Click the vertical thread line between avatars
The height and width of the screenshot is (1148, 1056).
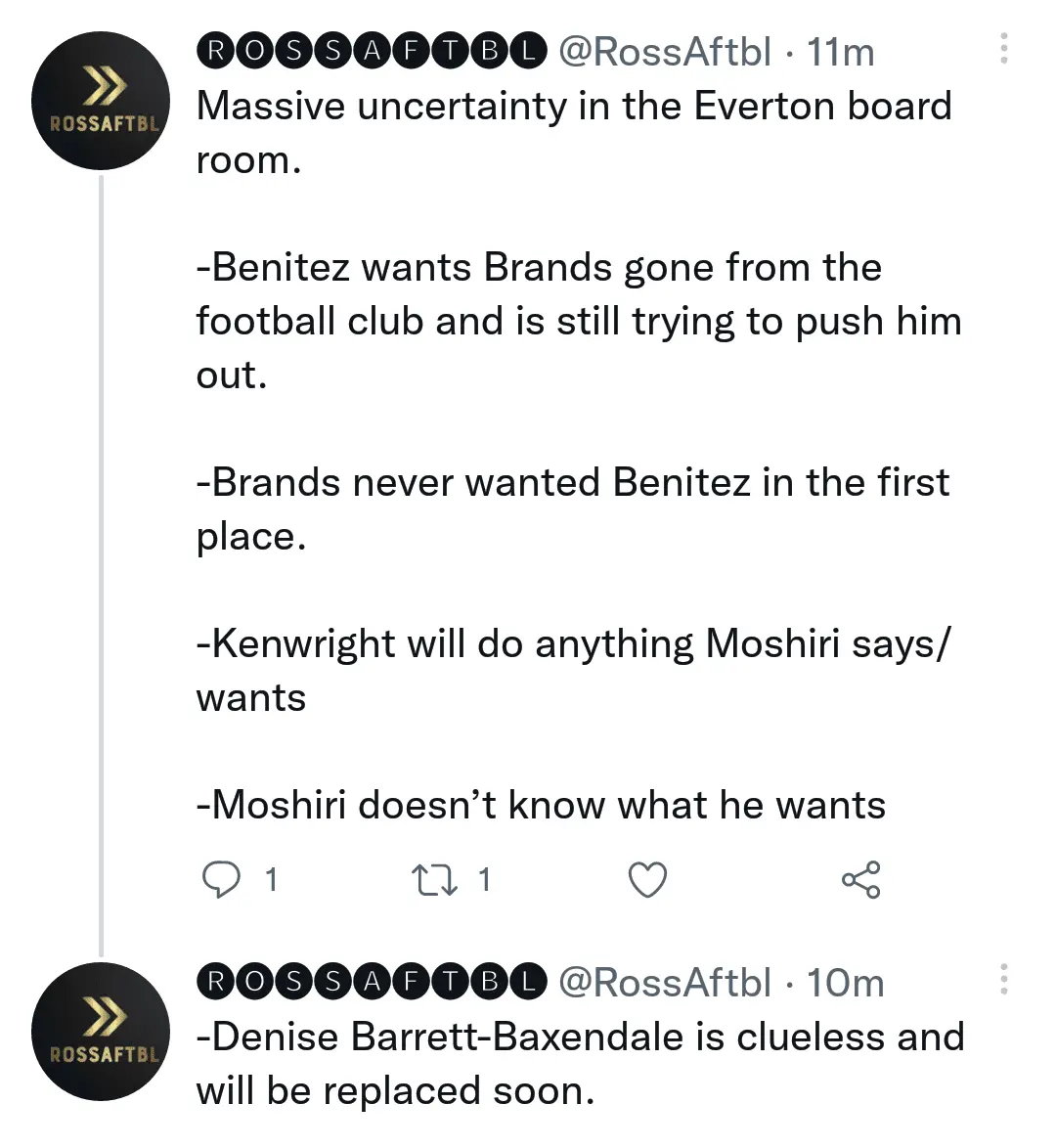click(x=101, y=567)
